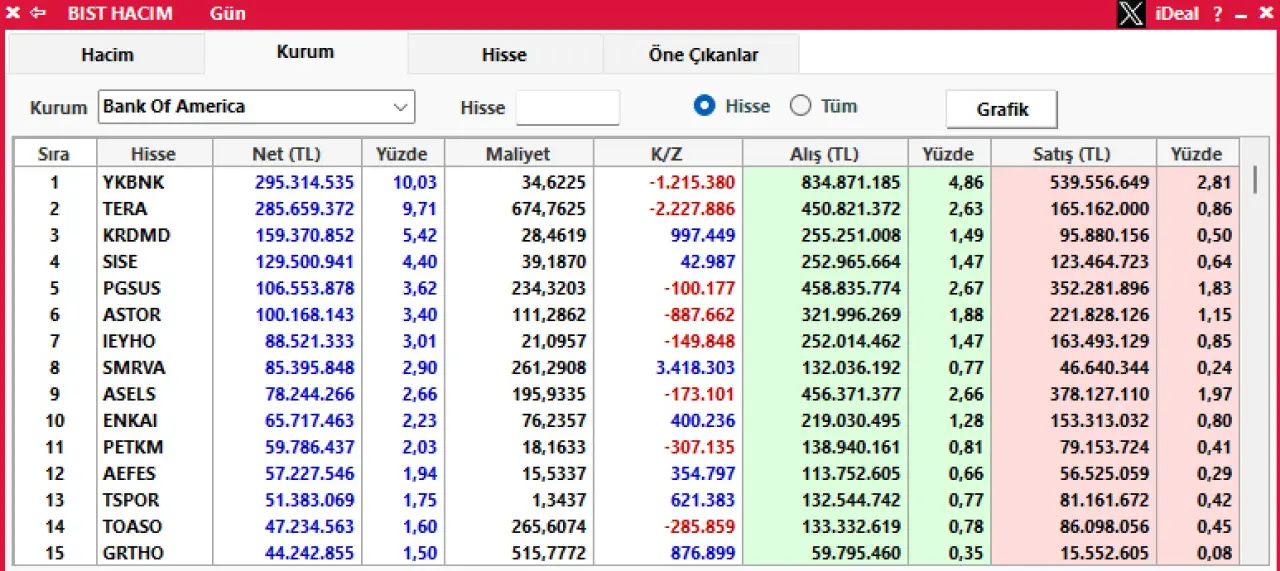Screen dimensions: 1280x571
Task: Click the iDeal label in title bar
Action: (x=1177, y=14)
